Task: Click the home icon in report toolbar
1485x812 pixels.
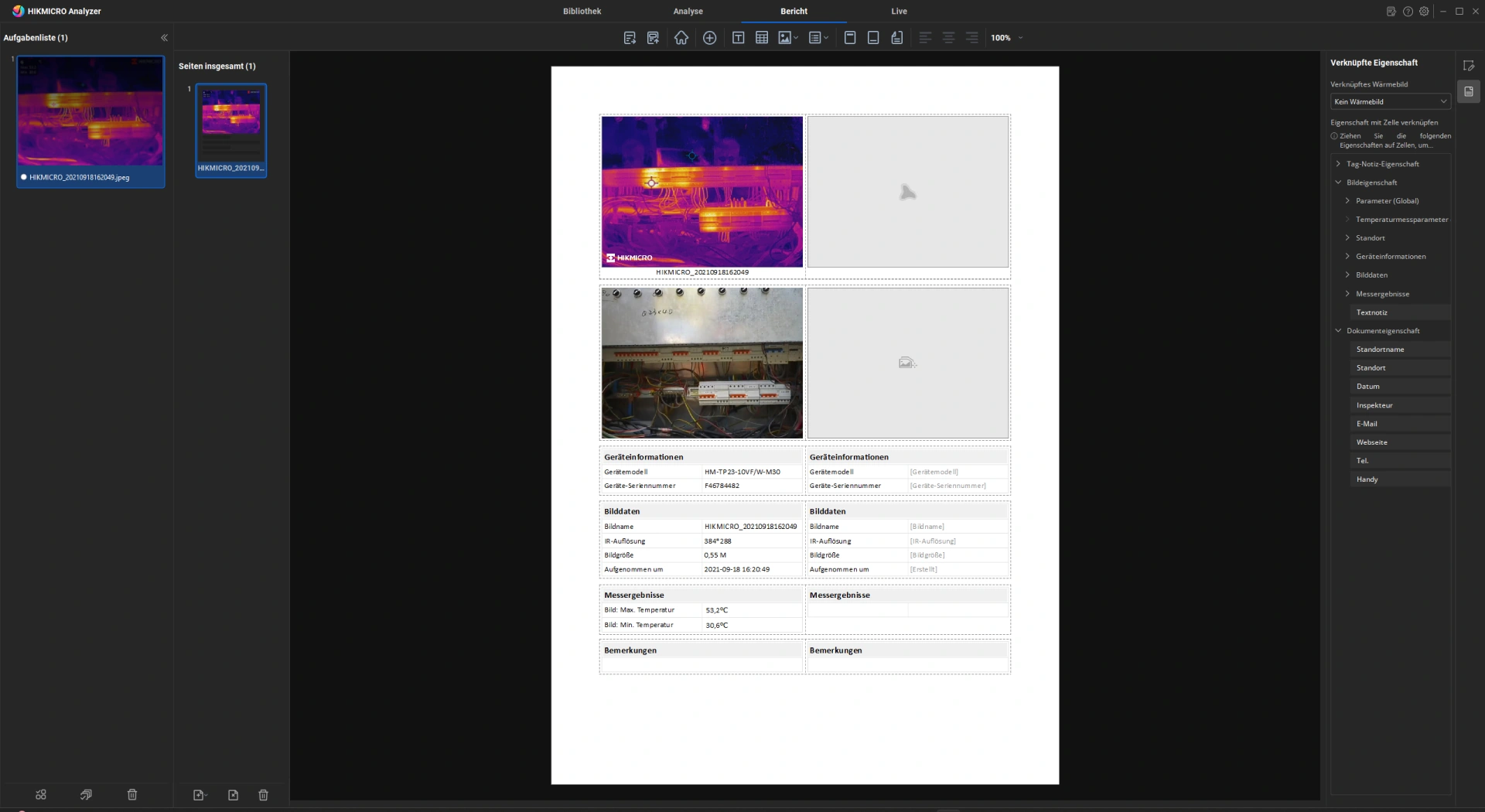Action: click(x=681, y=38)
